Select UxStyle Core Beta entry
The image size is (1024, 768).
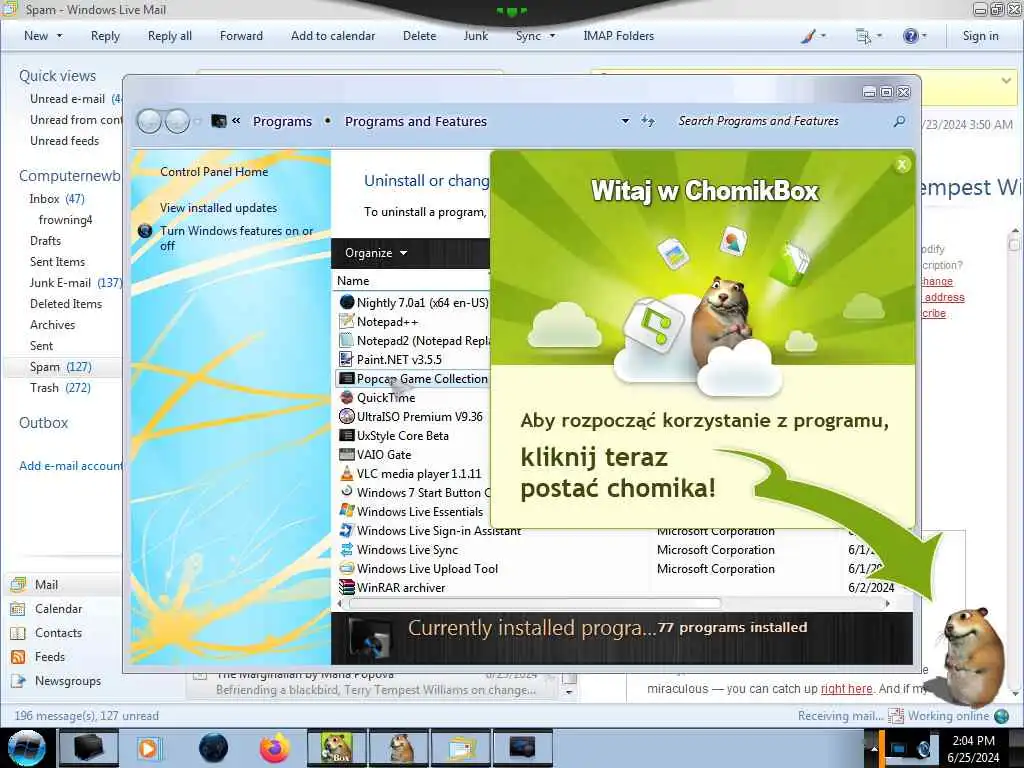403,436
